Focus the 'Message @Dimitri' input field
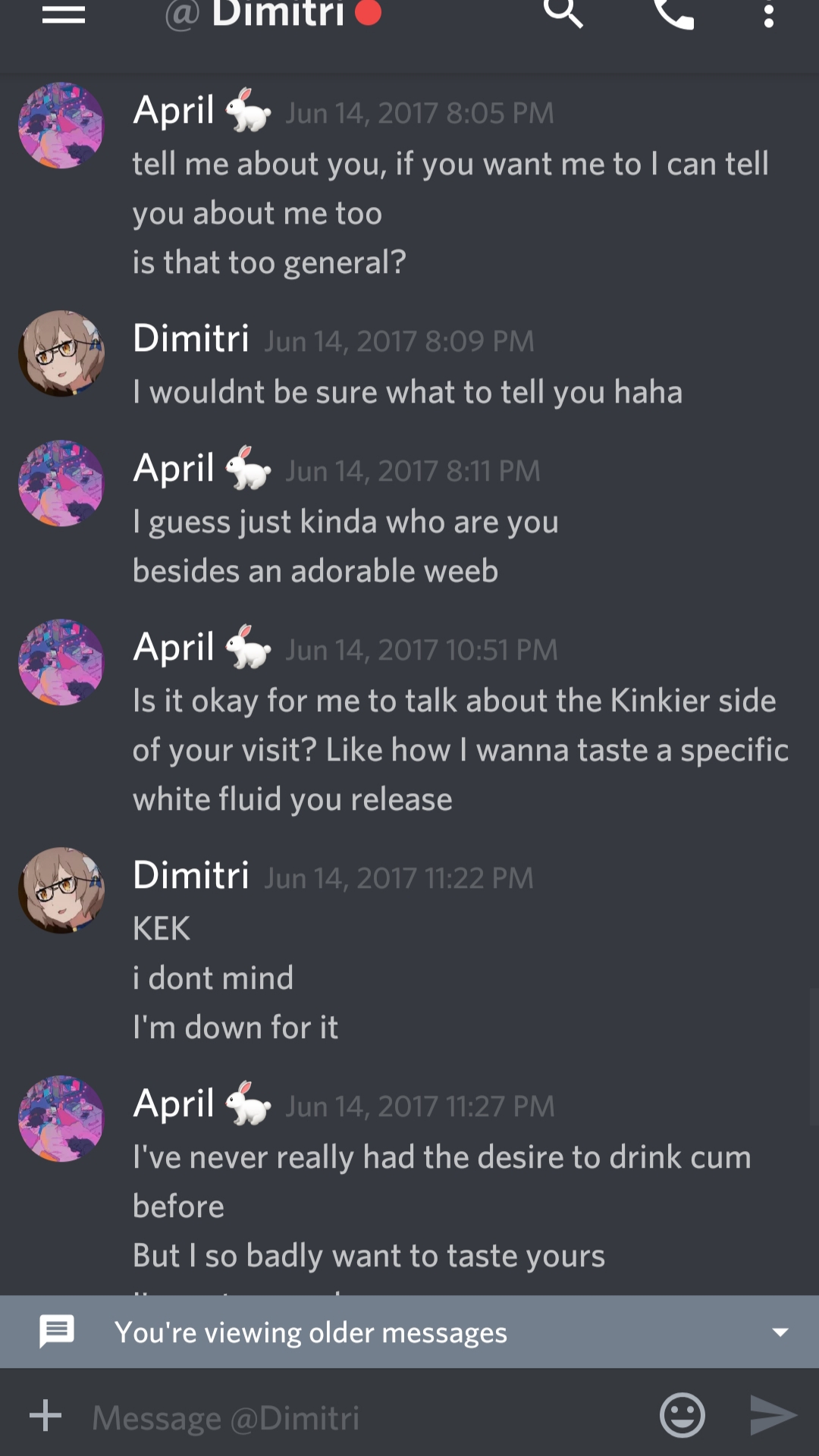Image resolution: width=819 pixels, height=1456 pixels. pyautogui.click(x=364, y=1417)
